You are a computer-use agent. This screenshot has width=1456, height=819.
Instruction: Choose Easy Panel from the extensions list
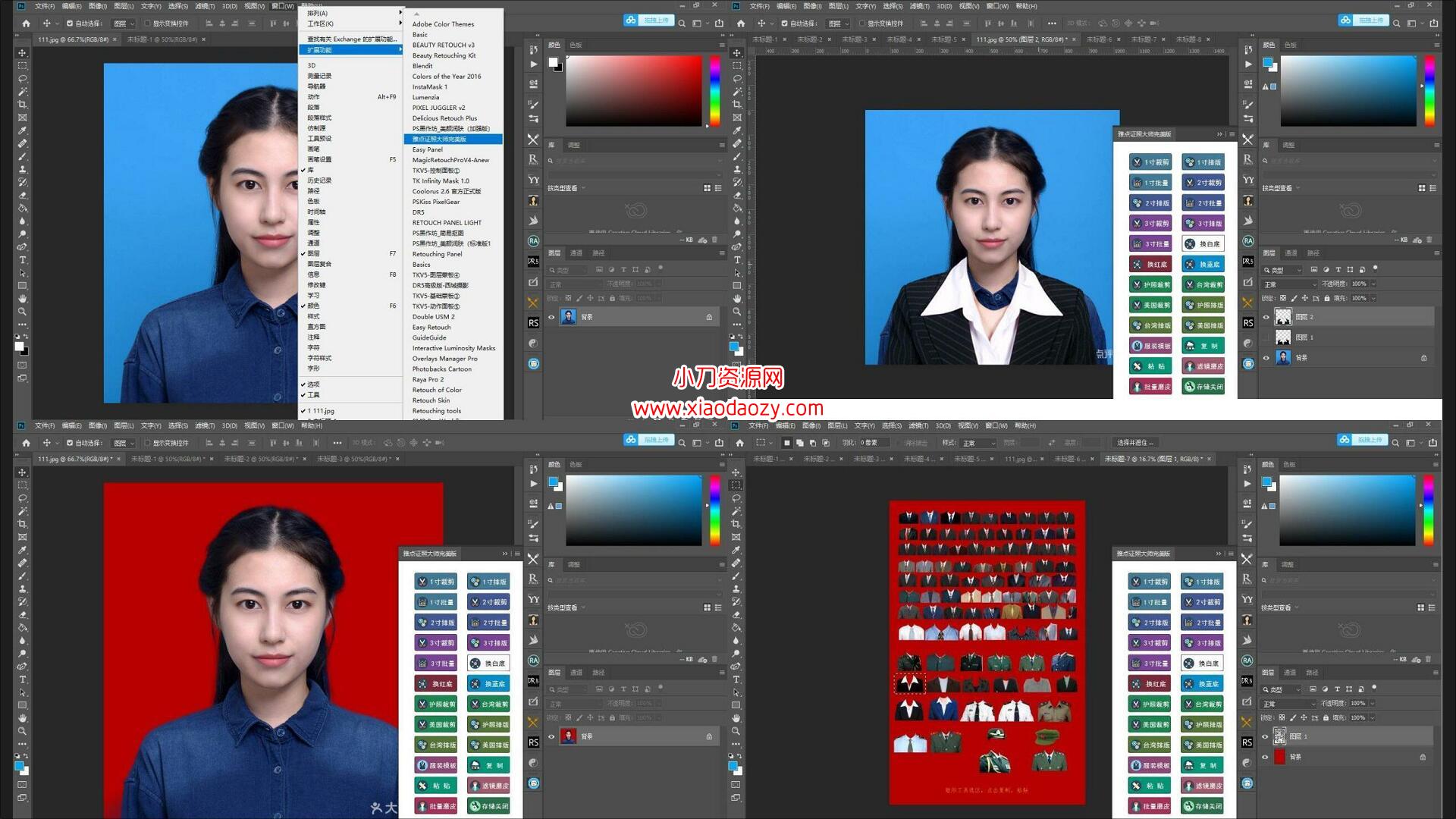(x=427, y=149)
